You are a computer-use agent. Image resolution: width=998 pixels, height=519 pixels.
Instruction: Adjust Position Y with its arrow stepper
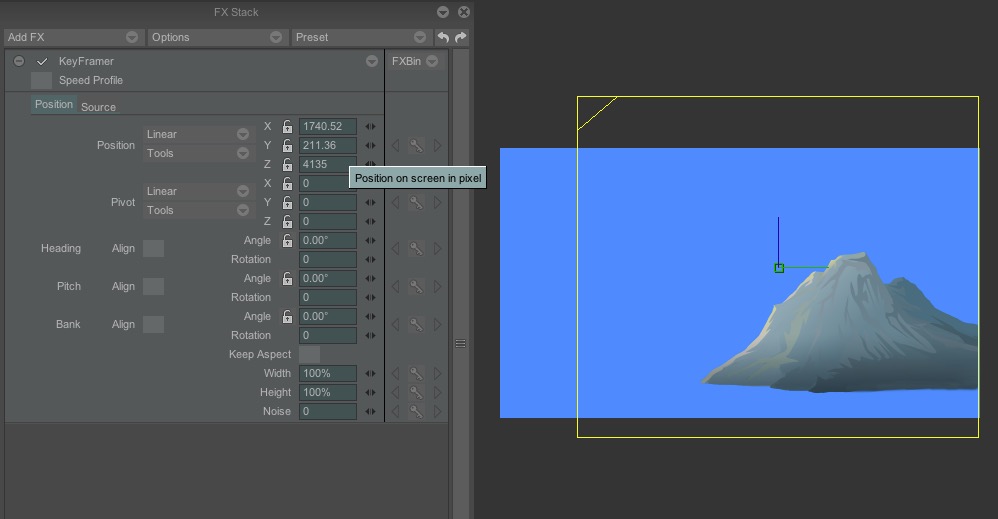point(370,146)
